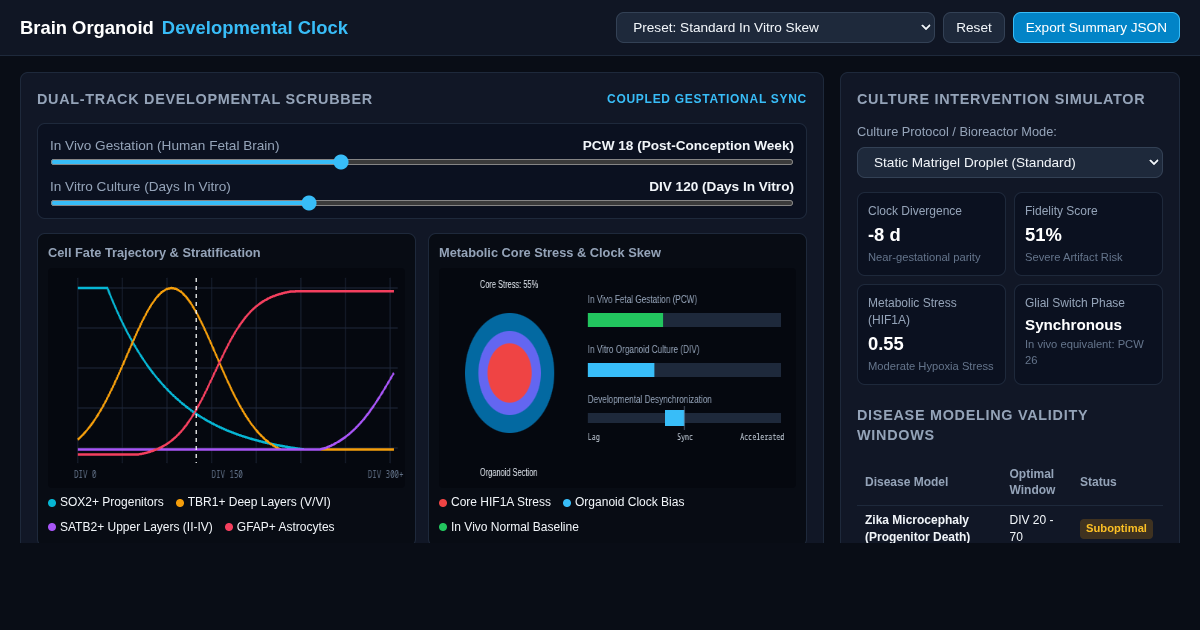Click Culture Intervention Simulator heading
The width and height of the screenshot is (1200, 630).
coord(1001,99)
